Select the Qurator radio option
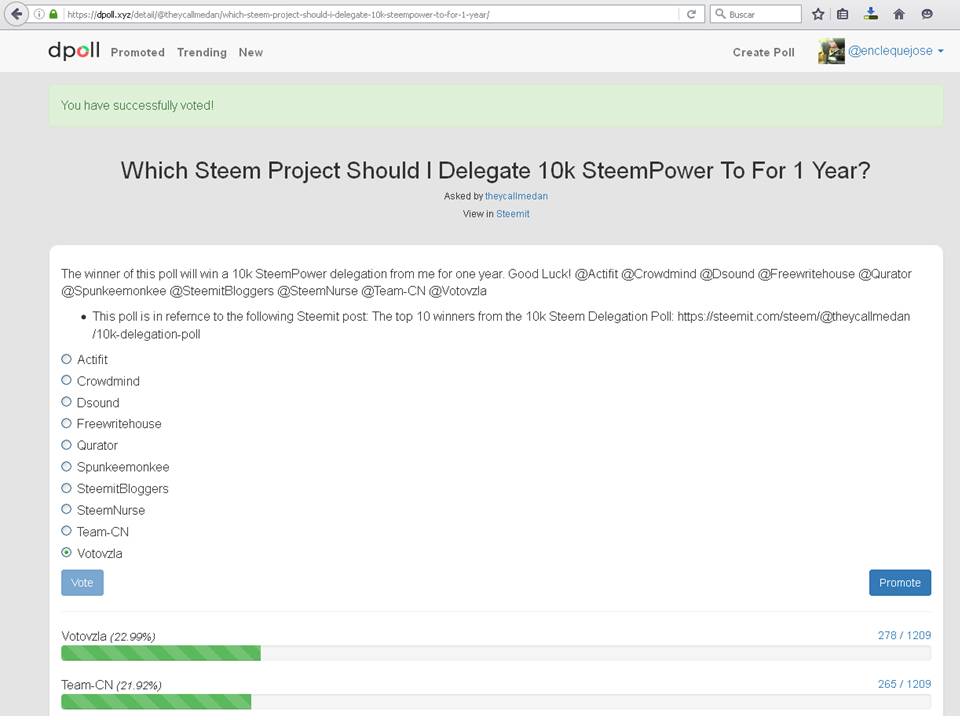 (66, 444)
